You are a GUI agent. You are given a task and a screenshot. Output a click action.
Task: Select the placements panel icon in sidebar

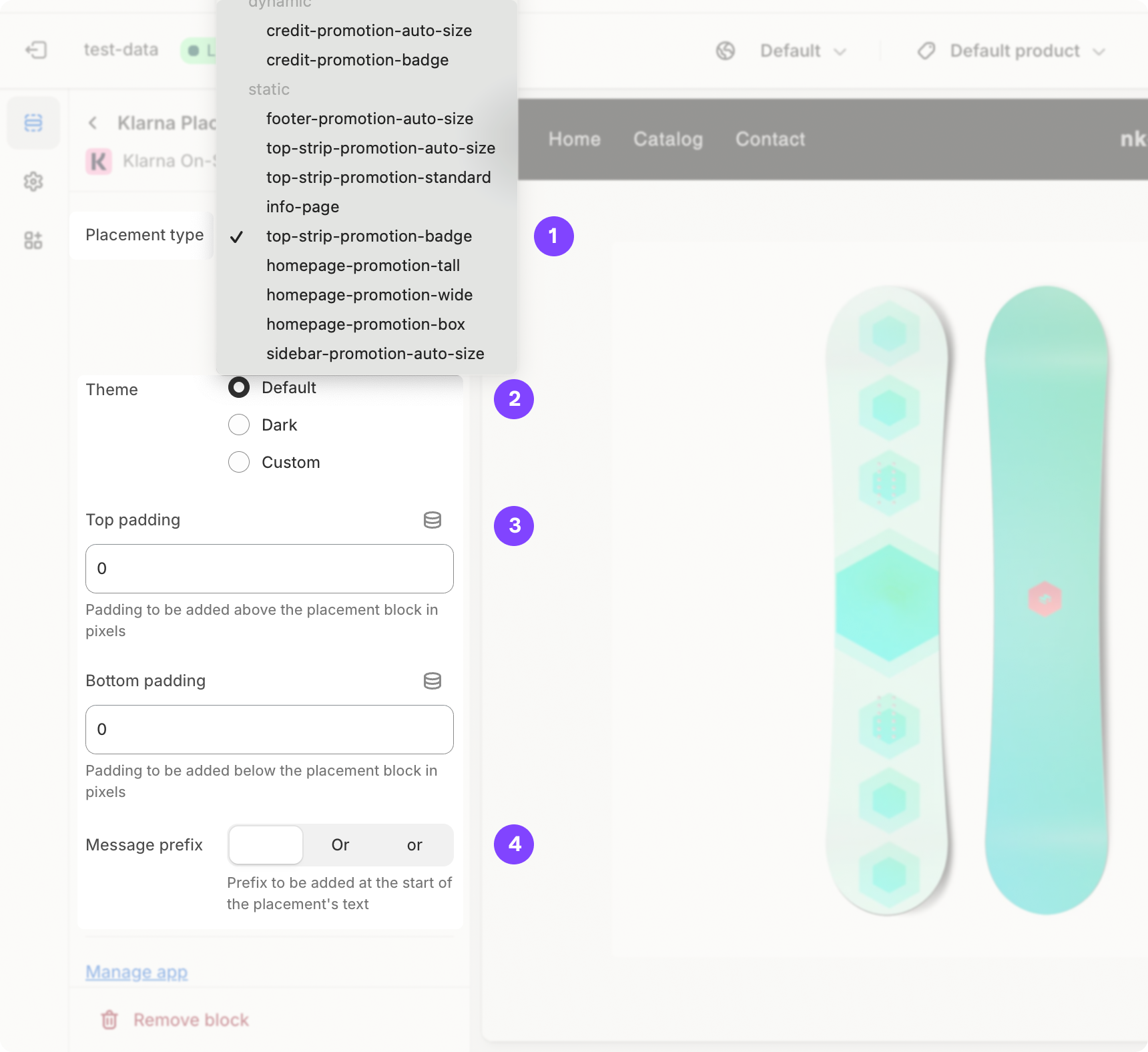pos(33,122)
